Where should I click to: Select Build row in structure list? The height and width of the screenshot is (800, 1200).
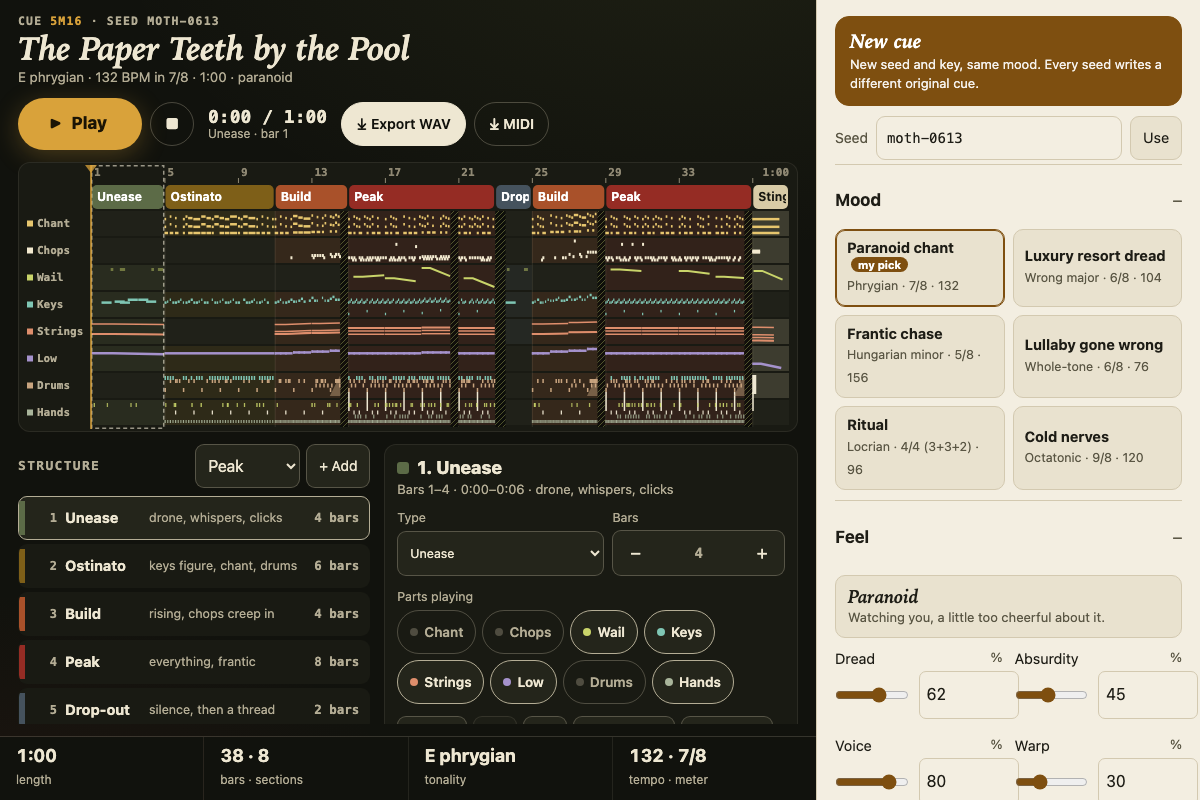coord(194,614)
